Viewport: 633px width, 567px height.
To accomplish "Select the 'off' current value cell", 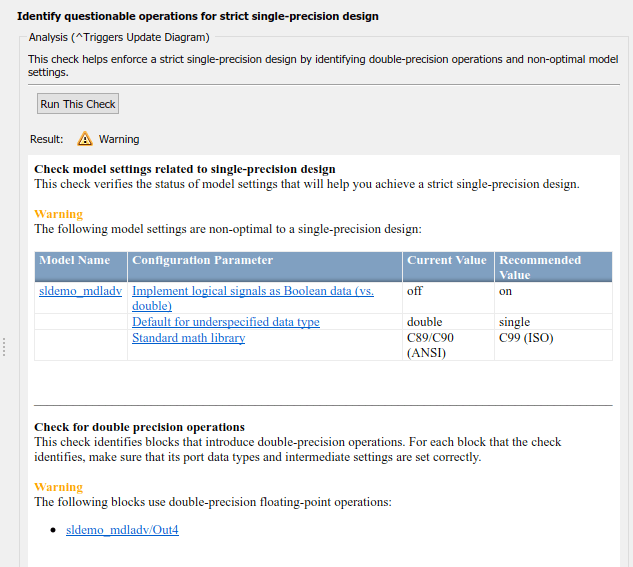I will 415,291.
